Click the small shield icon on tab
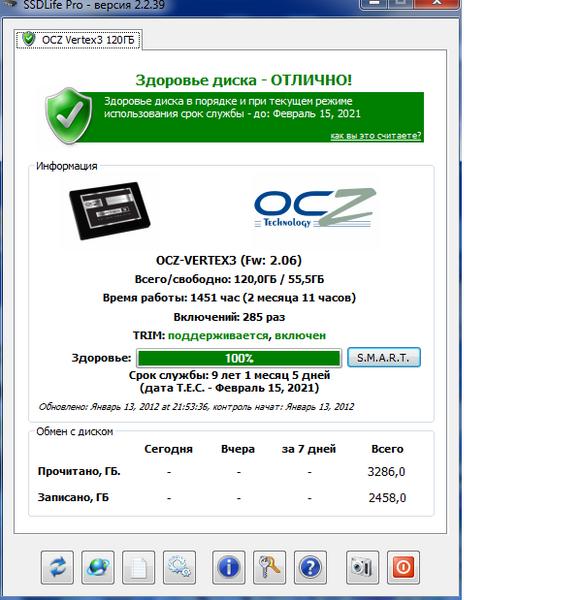This screenshot has width=582, height=600. 29,39
